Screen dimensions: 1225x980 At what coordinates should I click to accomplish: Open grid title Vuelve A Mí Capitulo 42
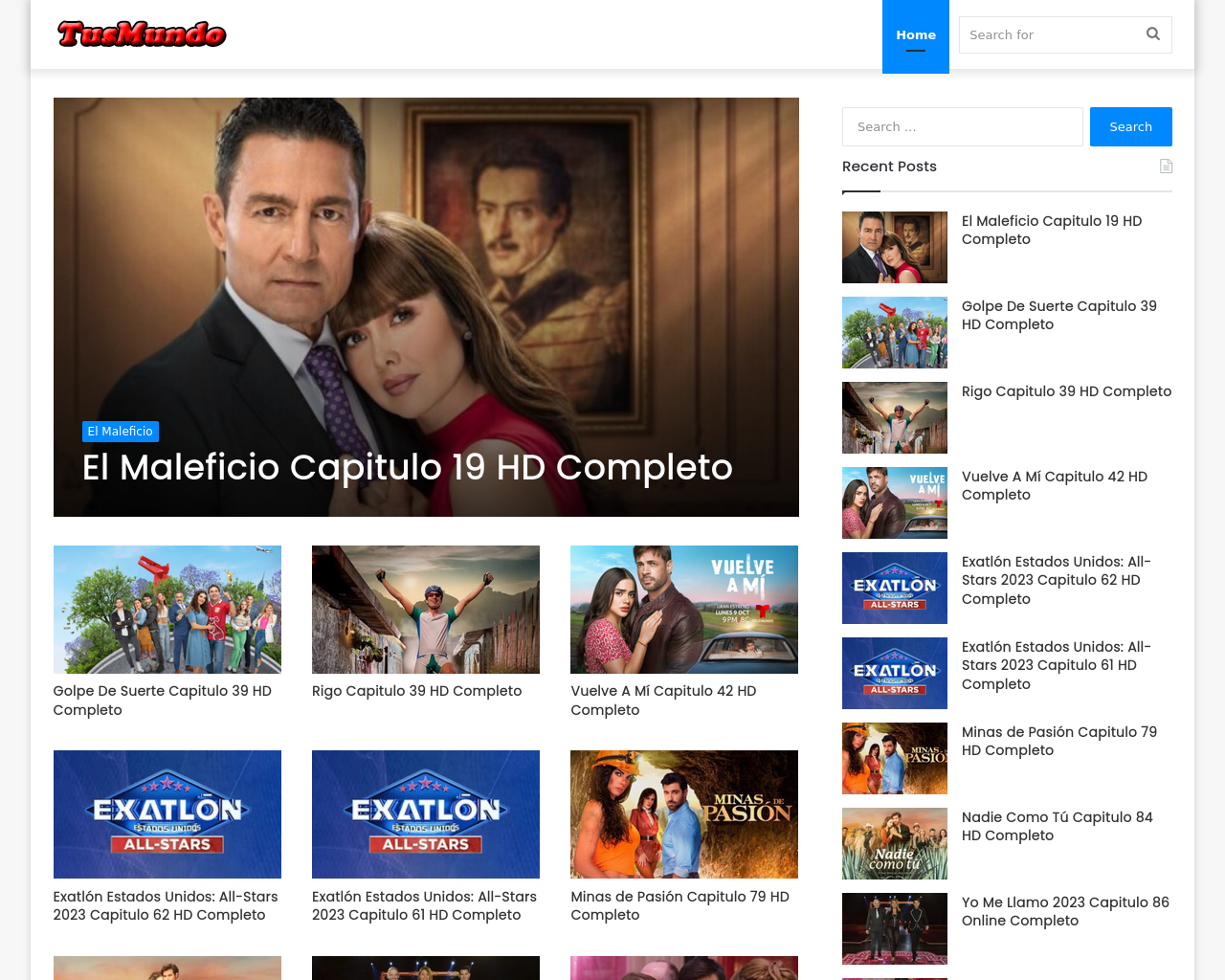(664, 701)
